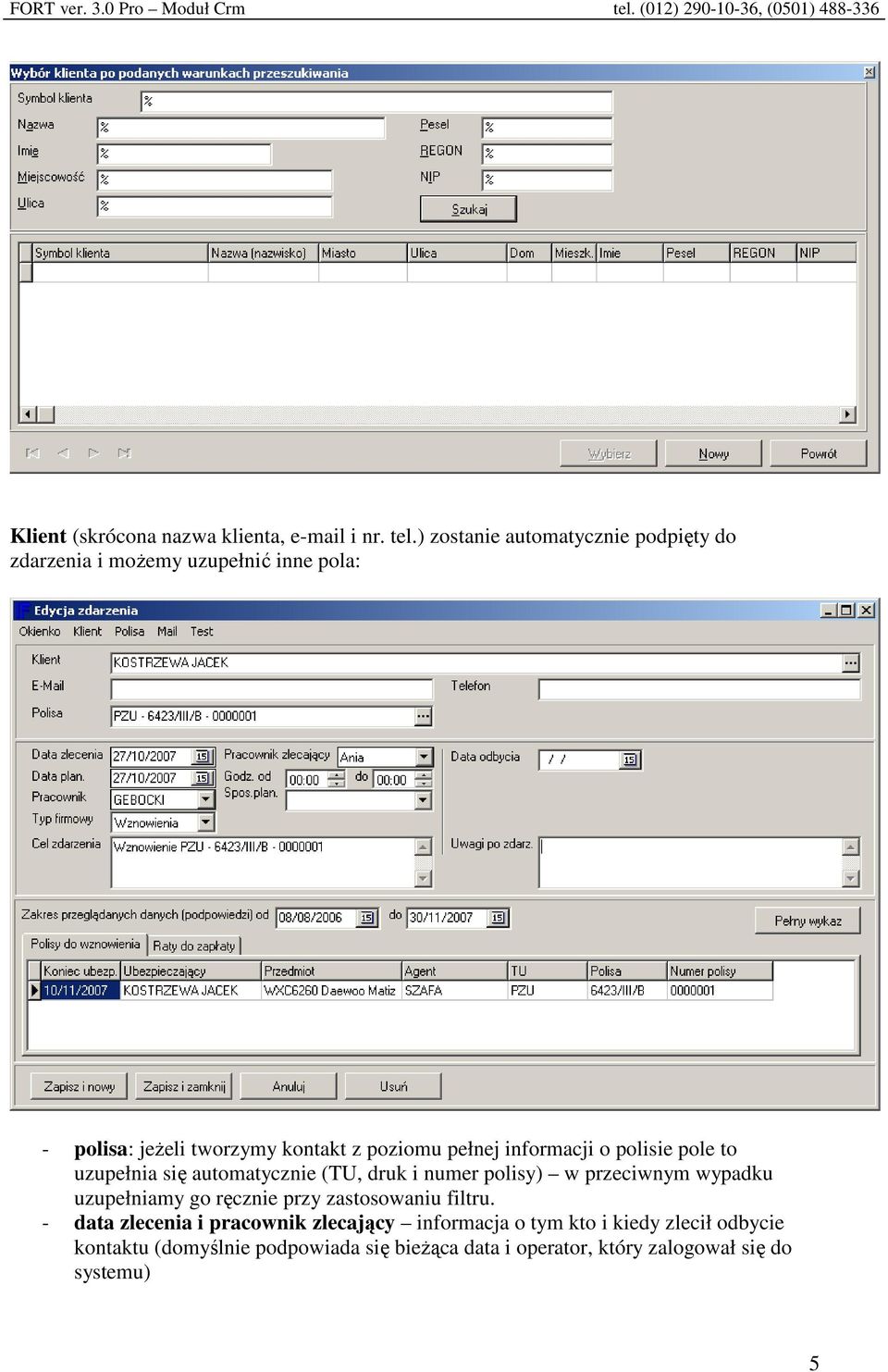
Task: Open the Klient menu
Action: [x=87, y=632]
